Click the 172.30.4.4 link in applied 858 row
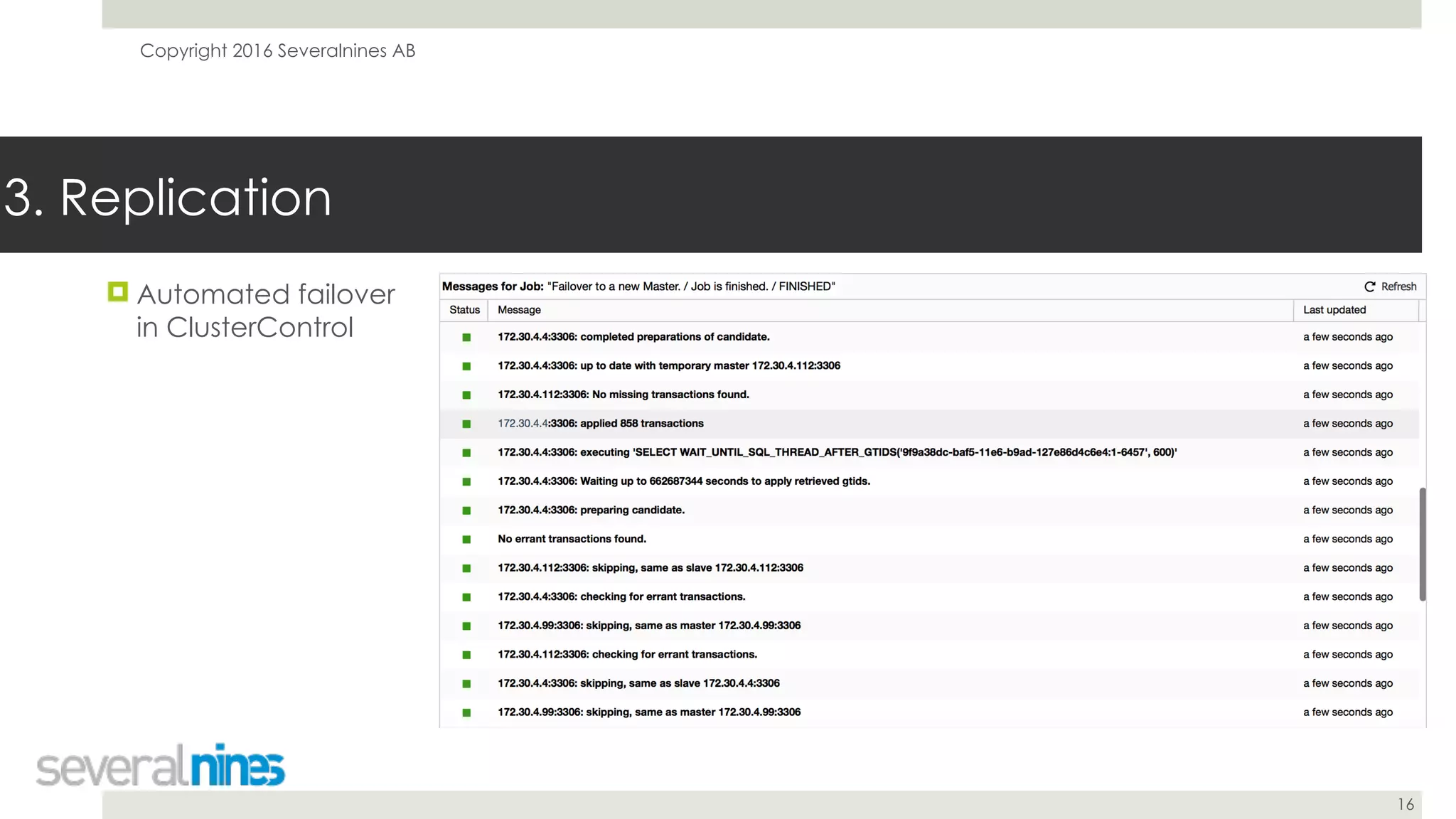Screen dimensions: 1456x819 point(523,424)
